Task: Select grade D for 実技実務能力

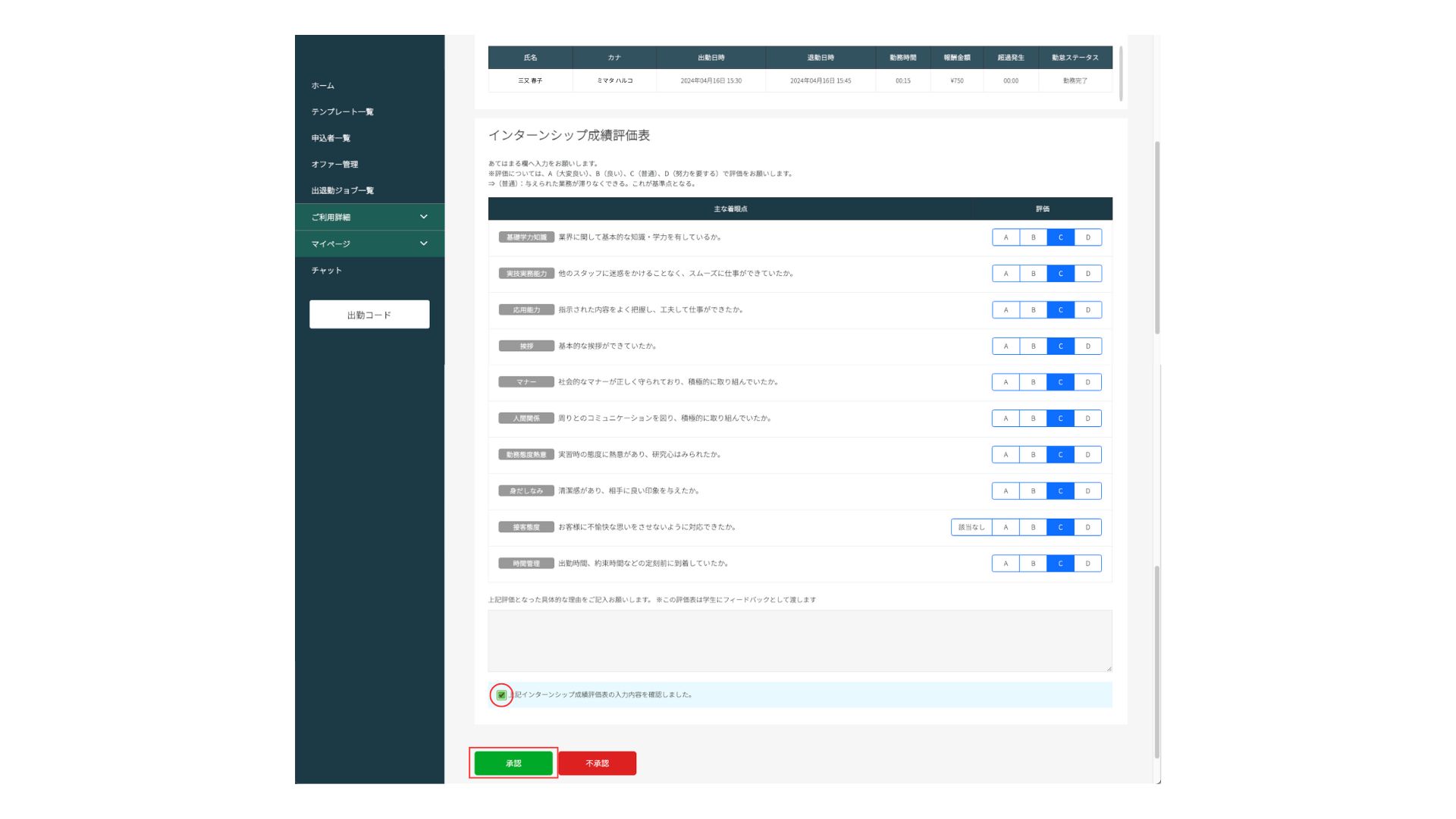Action: [x=1087, y=274]
